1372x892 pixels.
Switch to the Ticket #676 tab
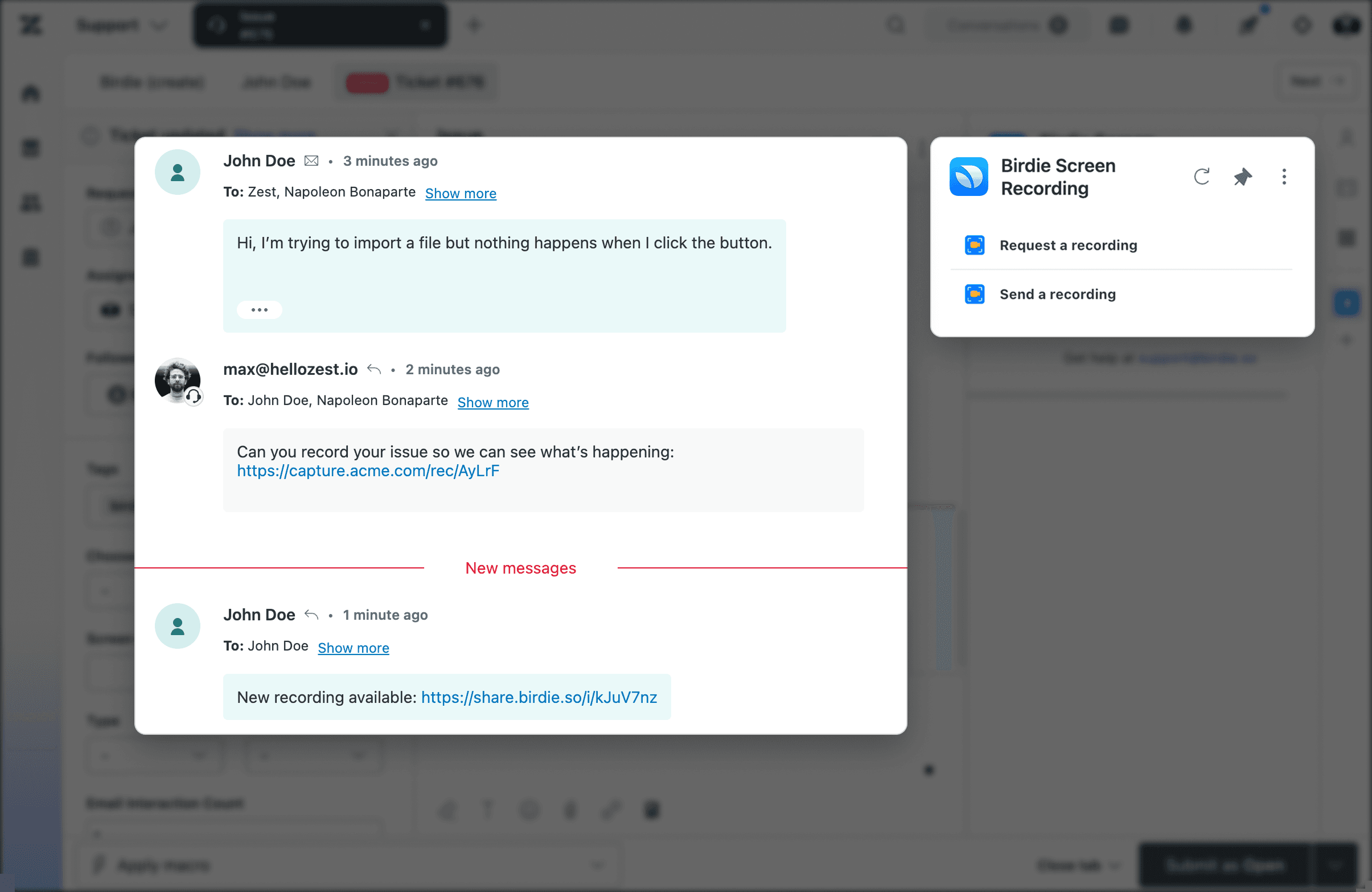(415, 82)
